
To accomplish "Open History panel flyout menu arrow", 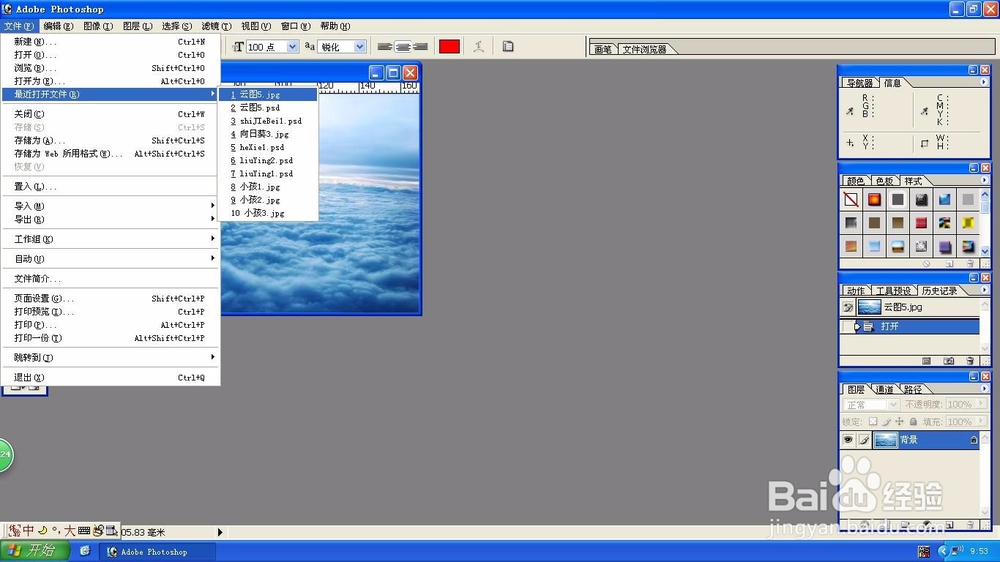I will click(983, 290).
